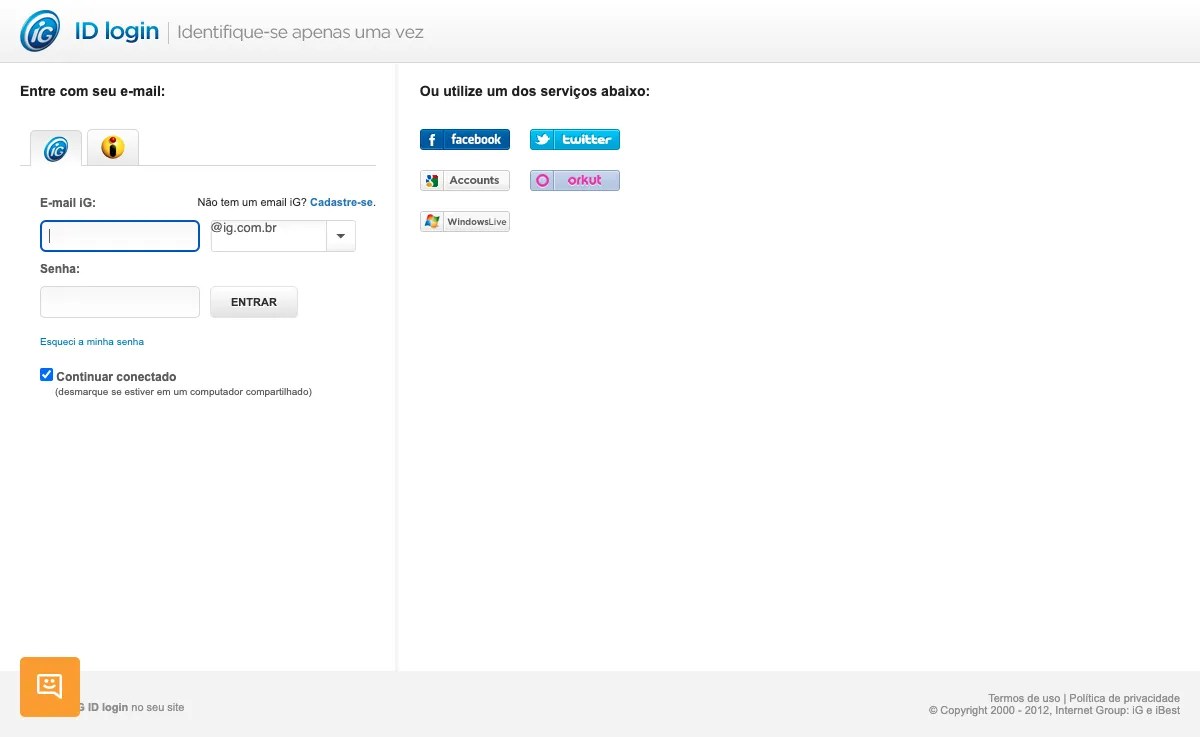Open the Cadastre-se registration link
Image resolution: width=1200 pixels, height=737 pixels.
pos(341,201)
